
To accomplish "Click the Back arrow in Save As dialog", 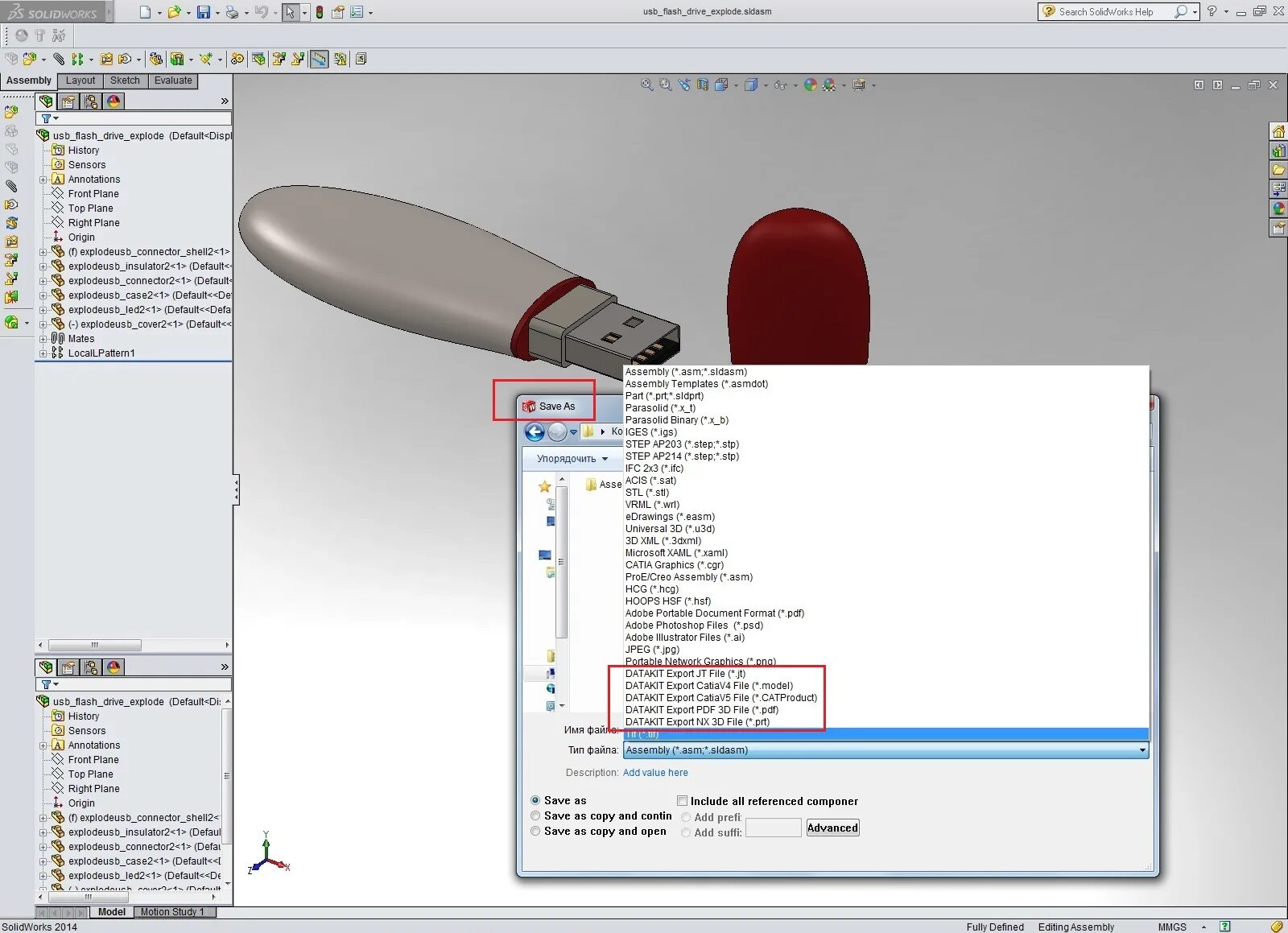I will click(x=535, y=432).
